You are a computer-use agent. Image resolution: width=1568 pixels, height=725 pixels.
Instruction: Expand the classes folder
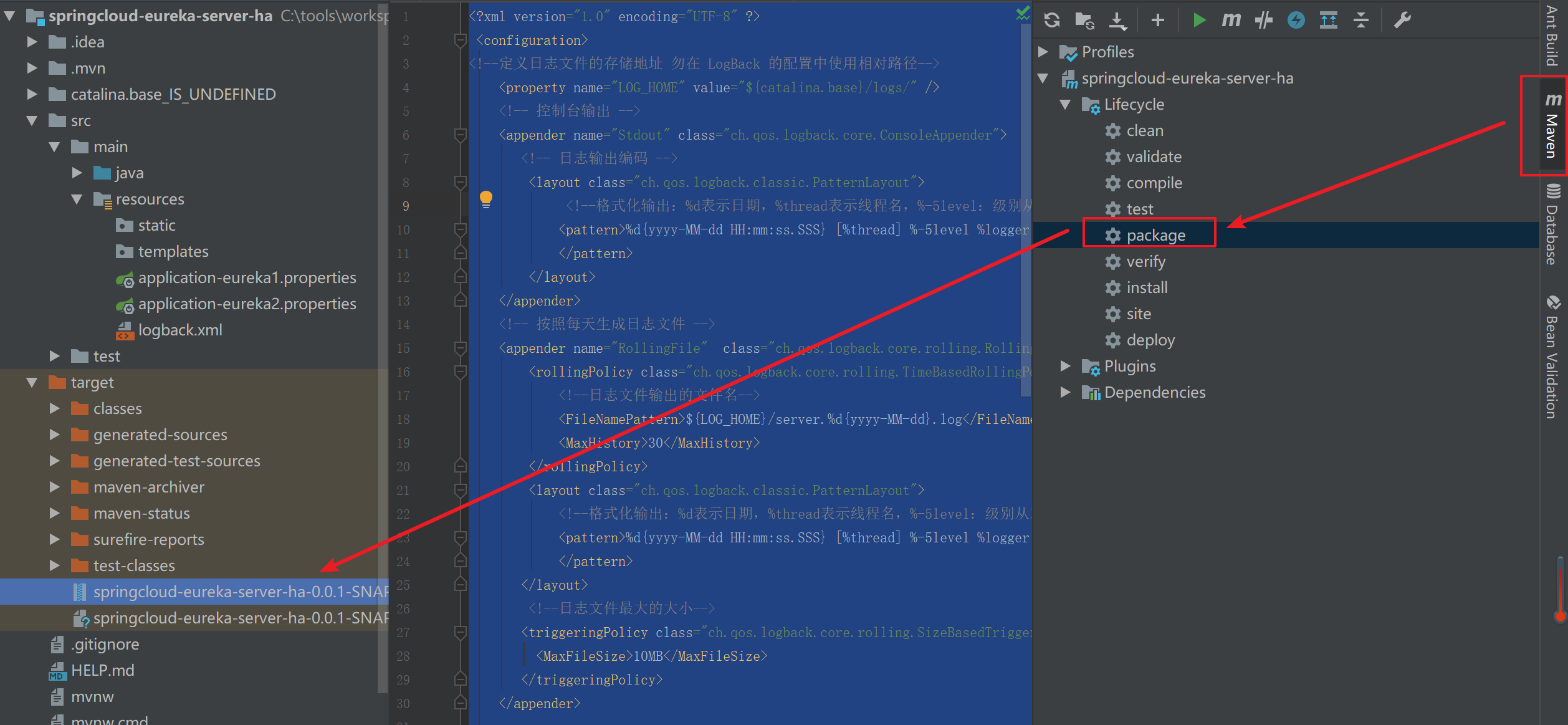coord(54,408)
